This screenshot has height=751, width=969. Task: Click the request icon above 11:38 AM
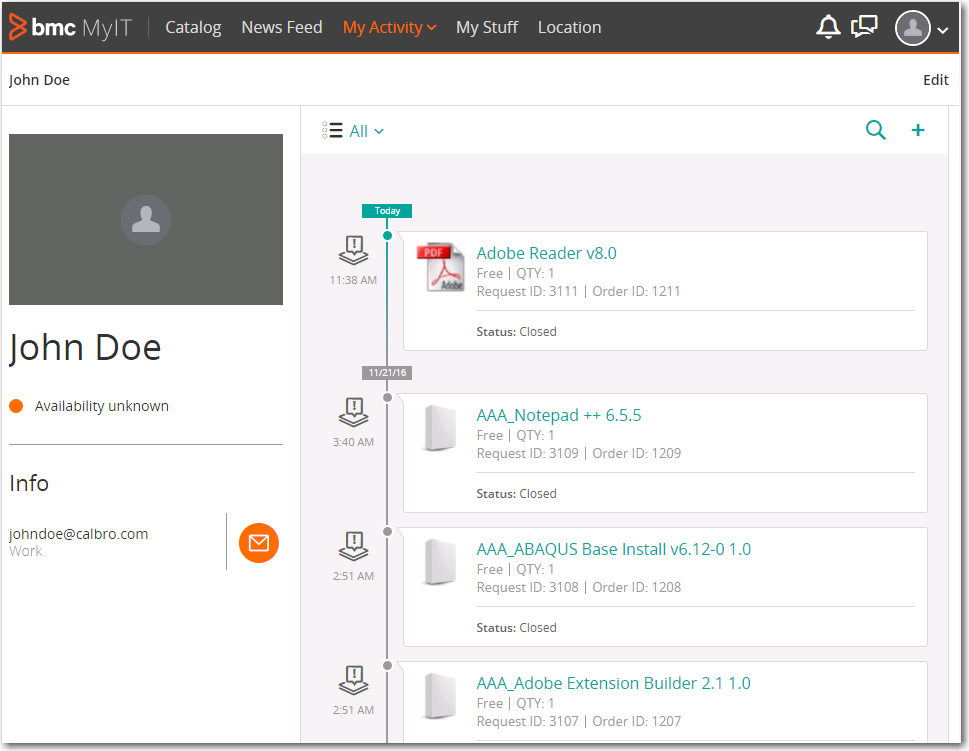click(353, 250)
